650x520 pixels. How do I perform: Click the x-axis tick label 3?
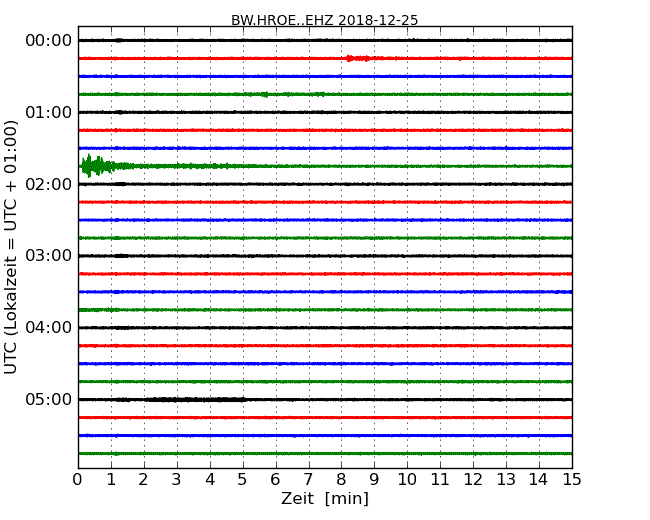point(177,480)
